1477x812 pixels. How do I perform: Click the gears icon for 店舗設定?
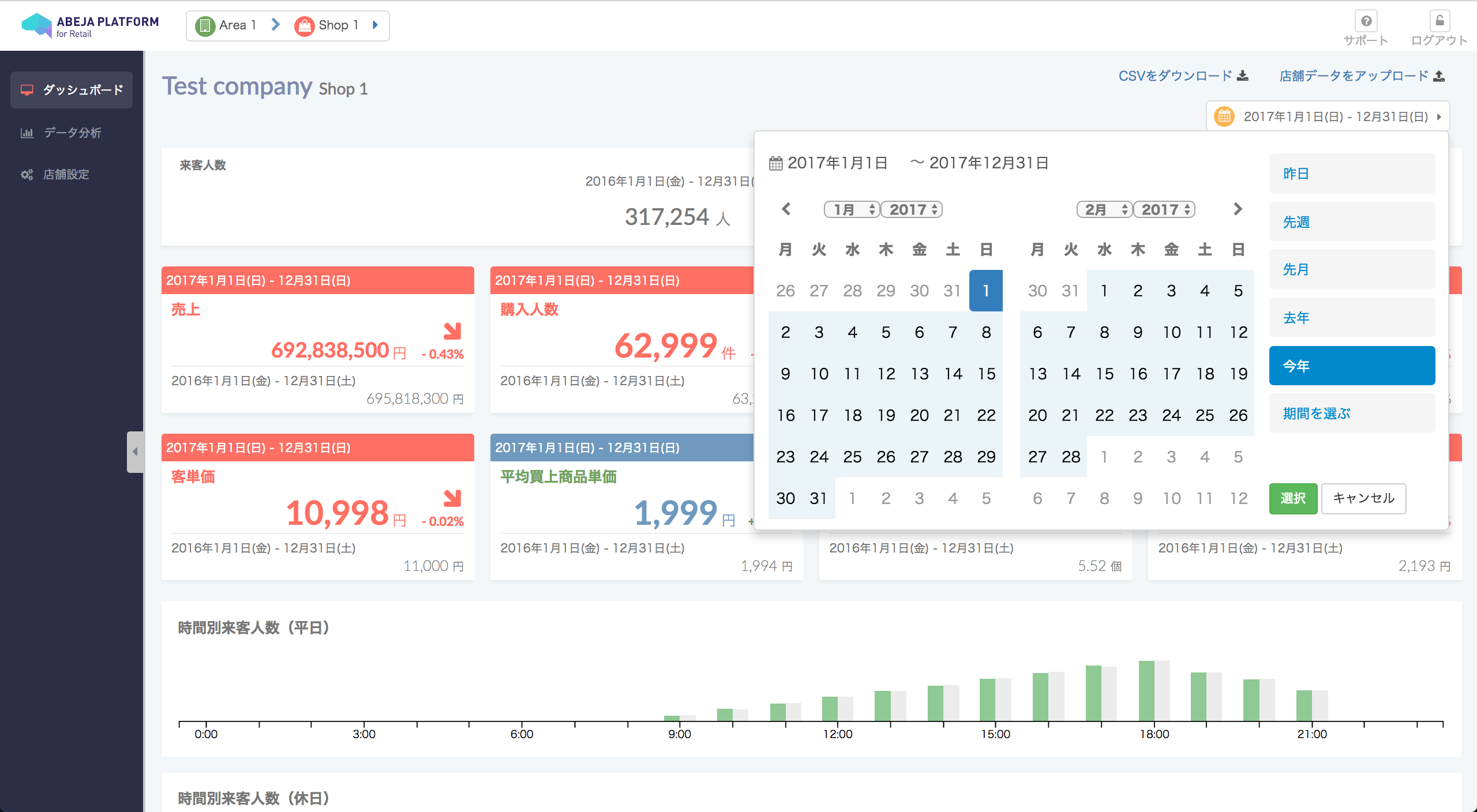click(x=27, y=174)
